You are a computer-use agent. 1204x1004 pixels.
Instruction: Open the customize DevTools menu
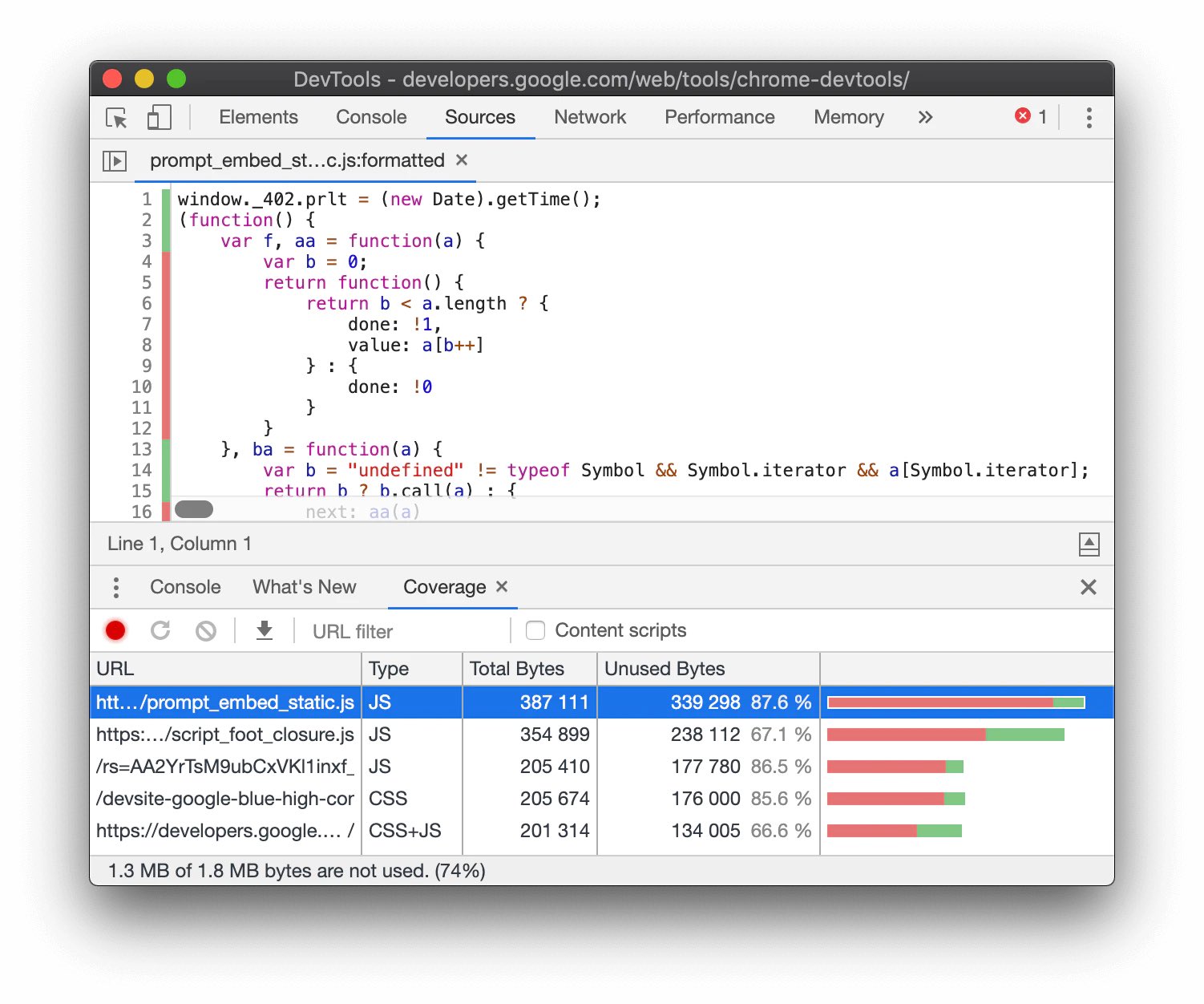1089,117
